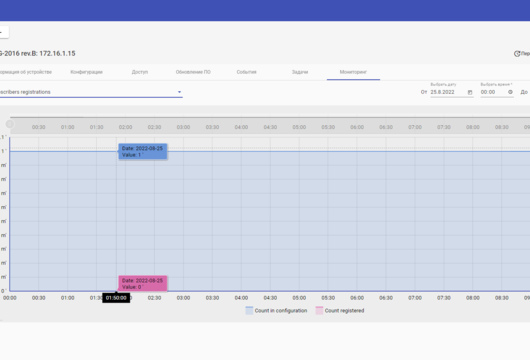
Task: Click the back button at top left
Action: [x=3, y=32]
